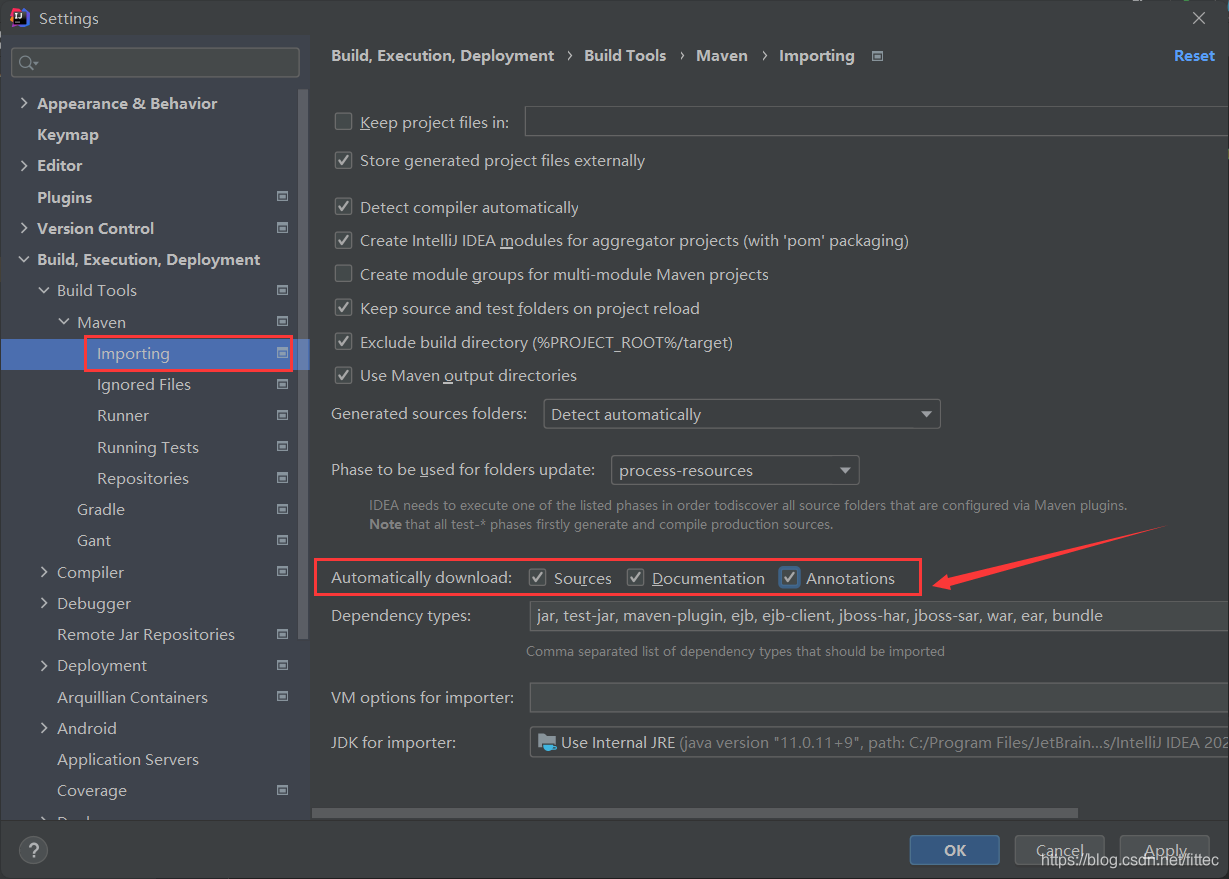Expand the Editor tree node
This screenshot has width=1229, height=879.
tap(24, 166)
